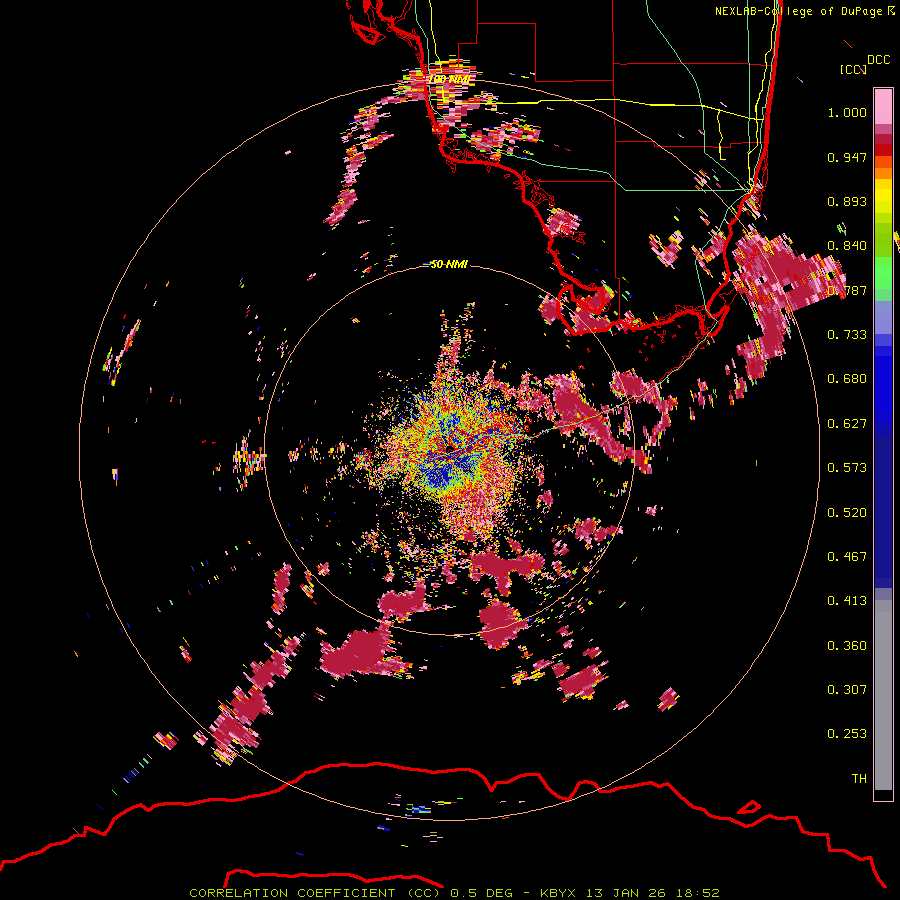Click the 0.360 legend value
Viewport: 900px width, 900px height.
[x=847, y=646]
